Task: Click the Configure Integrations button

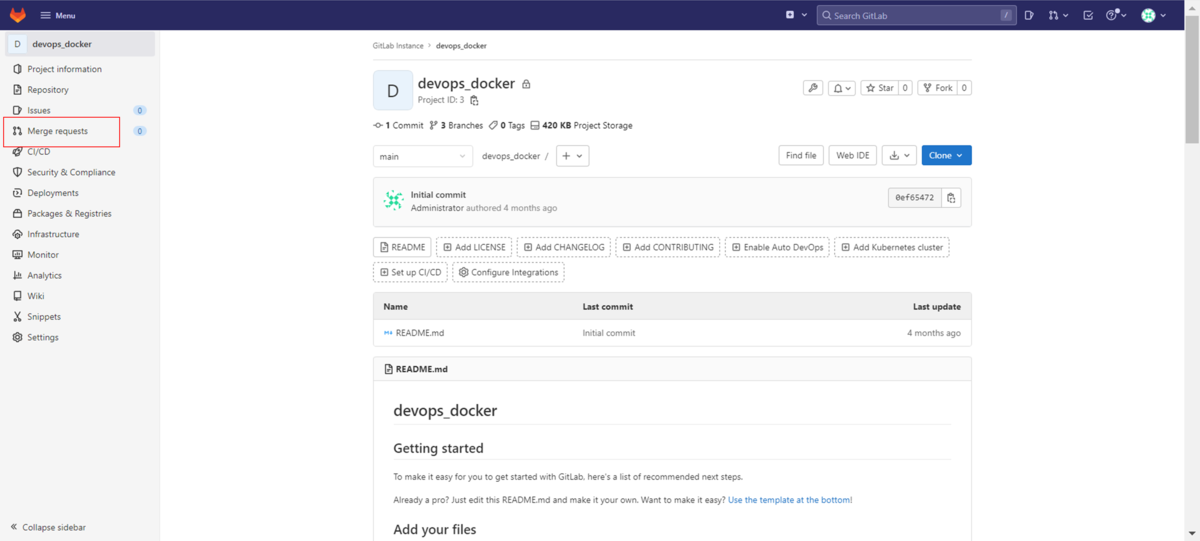Action: [508, 272]
